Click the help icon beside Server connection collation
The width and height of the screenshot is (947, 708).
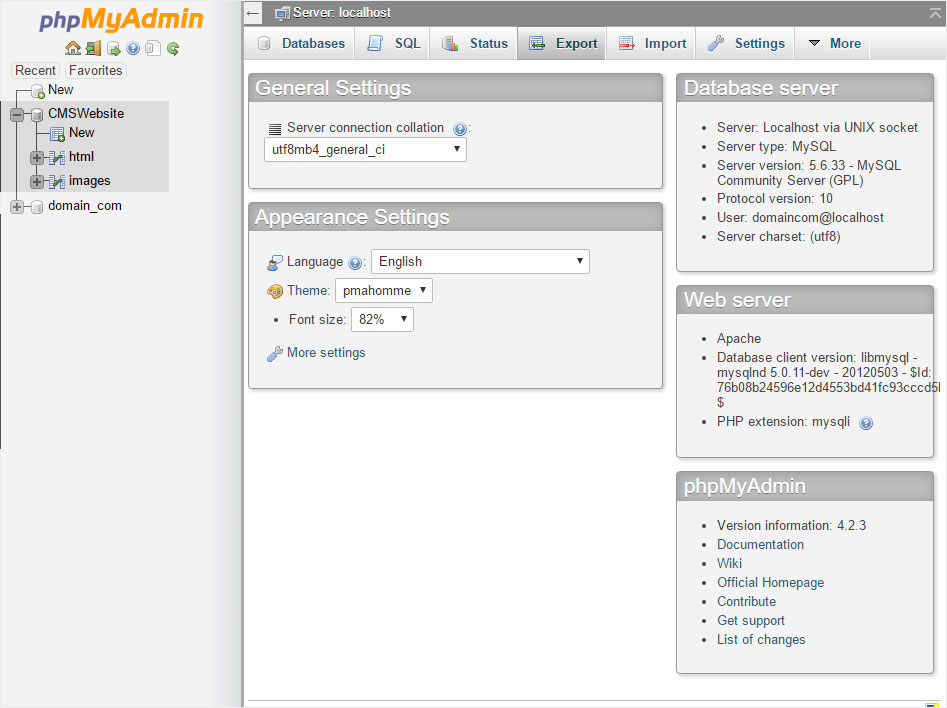pyautogui.click(x=460, y=129)
